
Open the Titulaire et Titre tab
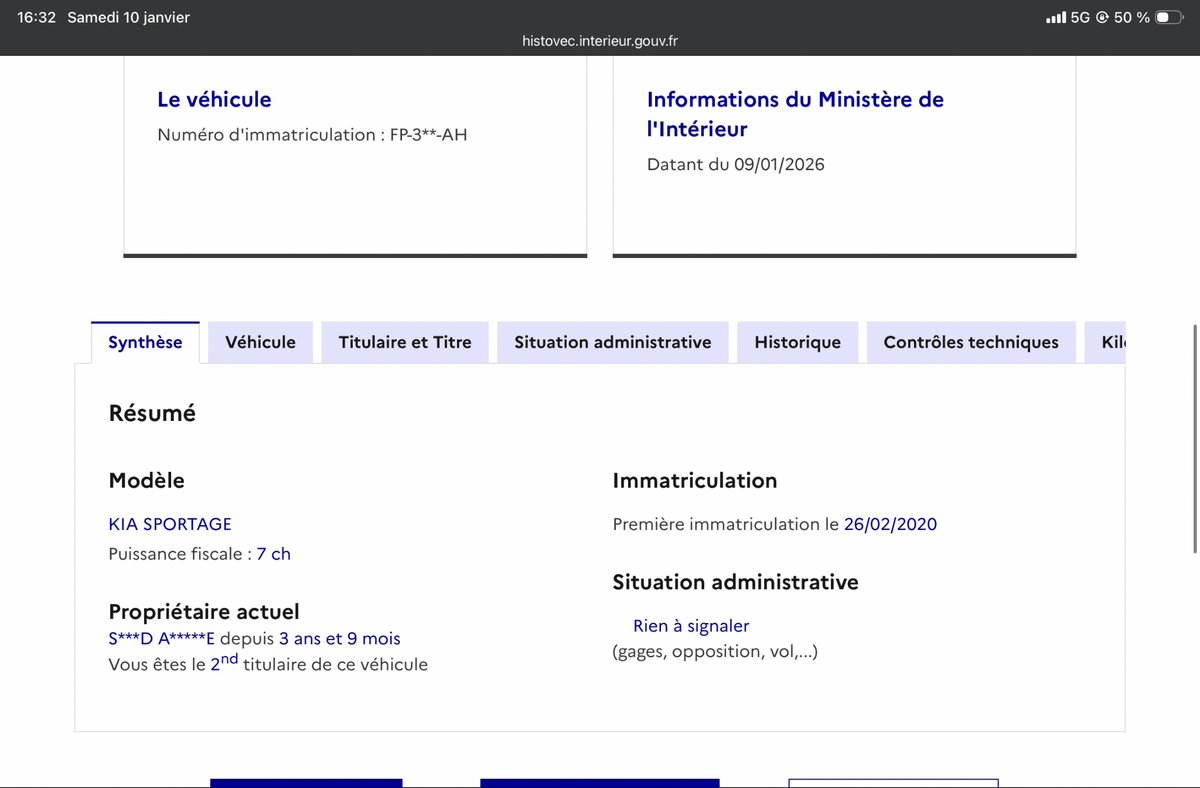tap(404, 342)
